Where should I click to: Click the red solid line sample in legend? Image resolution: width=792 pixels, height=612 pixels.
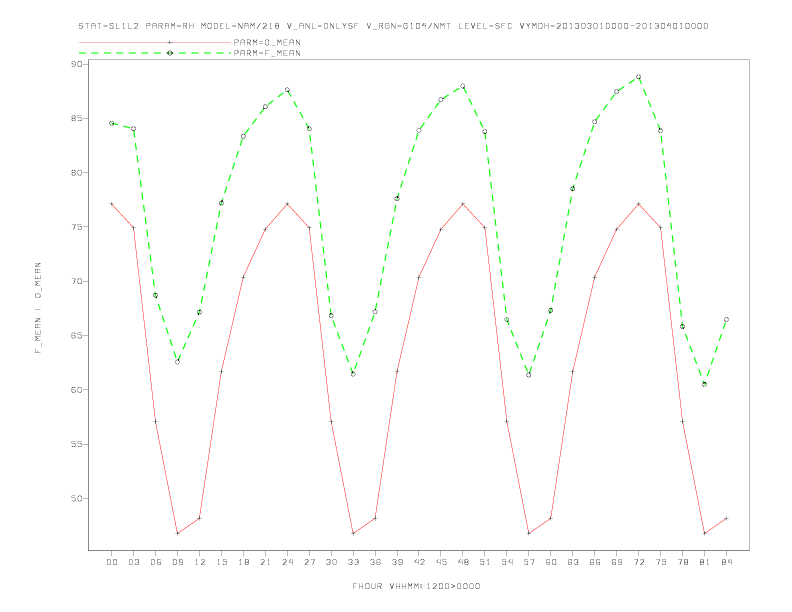click(x=155, y=42)
